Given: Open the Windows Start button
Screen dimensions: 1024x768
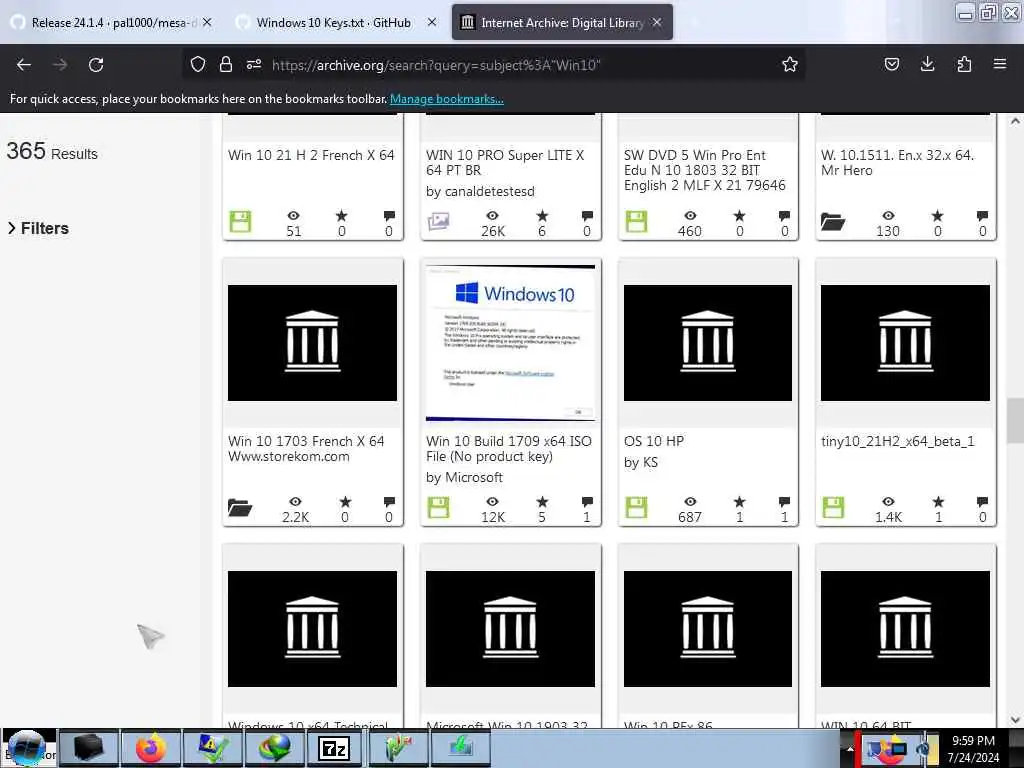Looking at the screenshot, I should 26,748.
